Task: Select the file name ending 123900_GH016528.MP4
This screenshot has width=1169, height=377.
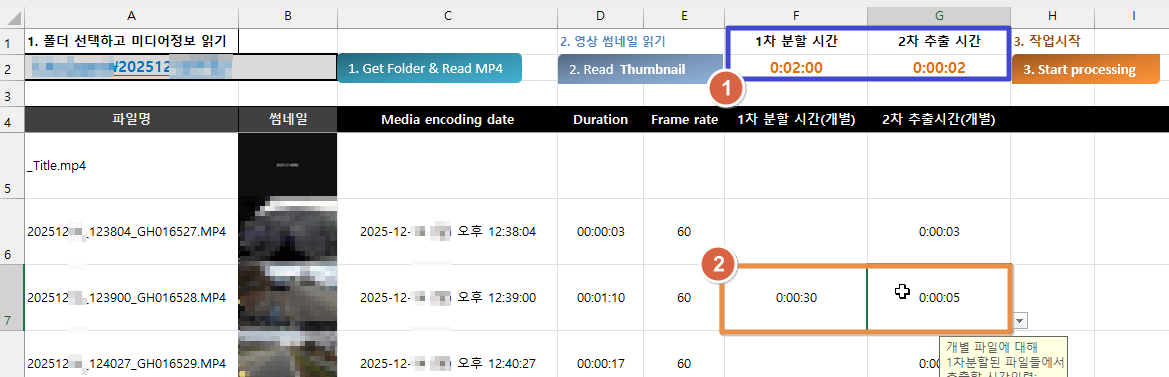Action: tap(131, 297)
